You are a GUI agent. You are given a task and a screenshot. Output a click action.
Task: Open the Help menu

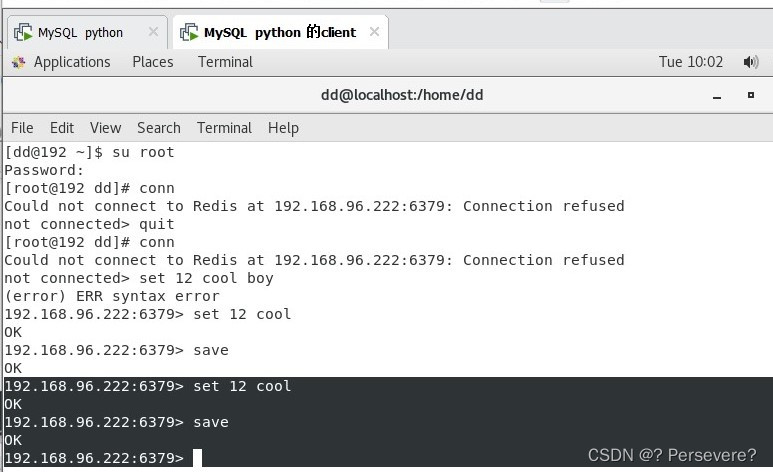tap(283, 128)
